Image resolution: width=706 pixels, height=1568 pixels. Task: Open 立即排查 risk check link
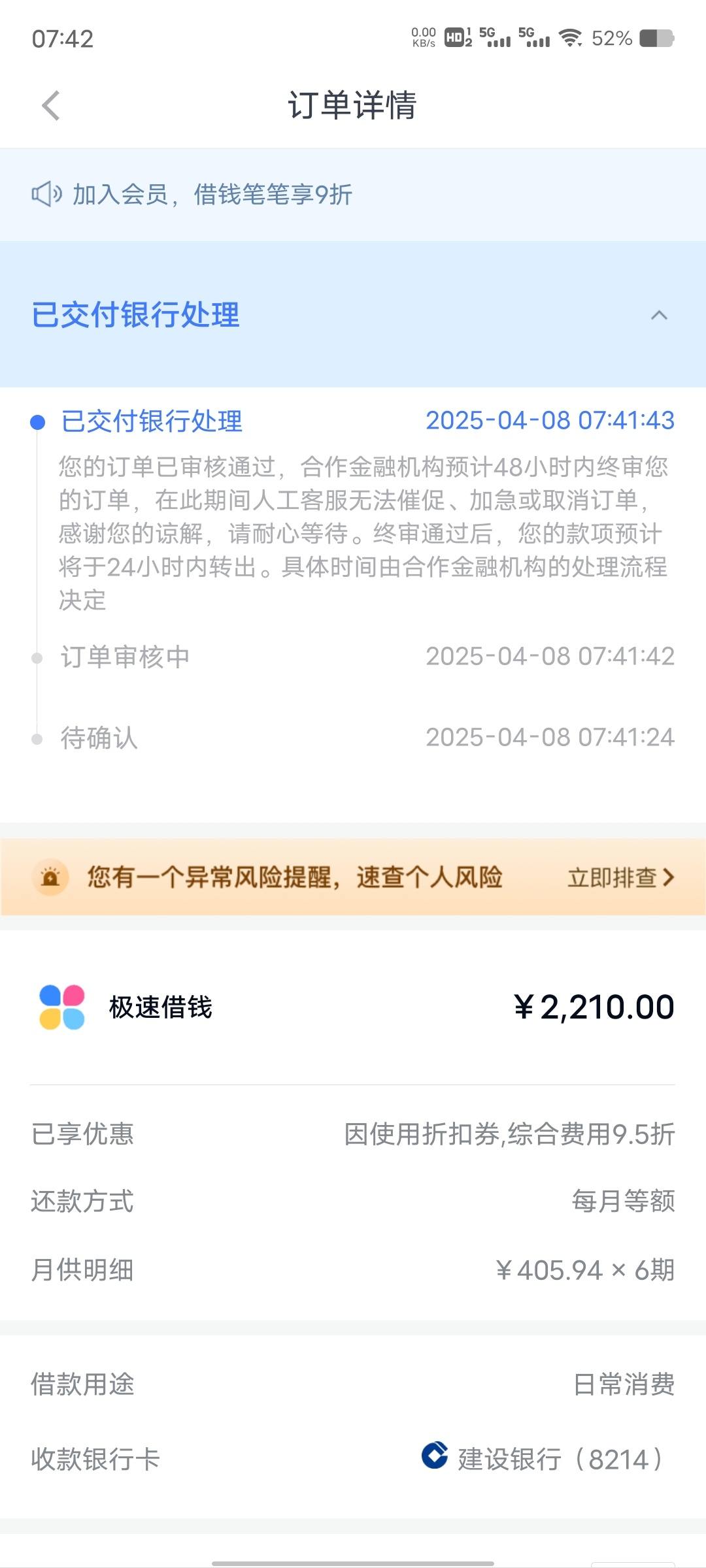[x=620, y=877]
